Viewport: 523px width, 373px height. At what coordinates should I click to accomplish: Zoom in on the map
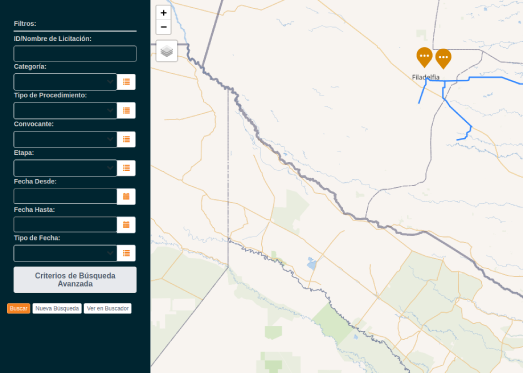point(163,13)
